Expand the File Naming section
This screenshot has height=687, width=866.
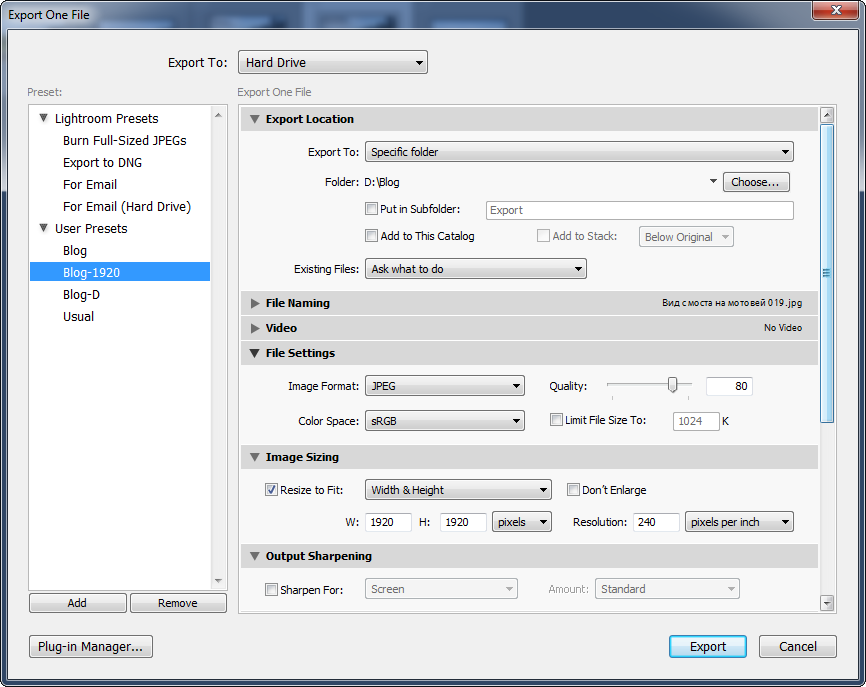(255, 303)
